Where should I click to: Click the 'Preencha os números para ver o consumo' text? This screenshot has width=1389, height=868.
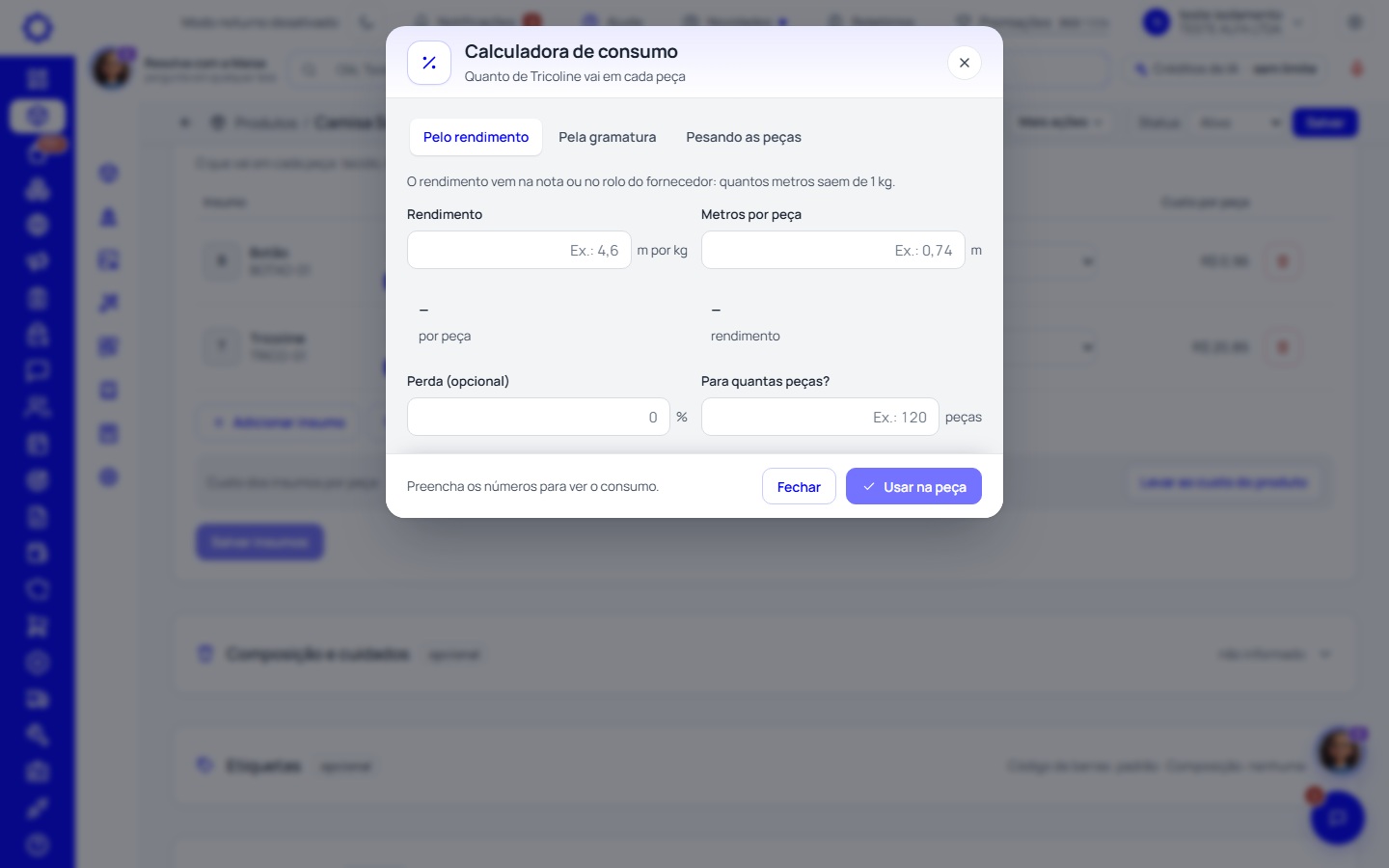click(x=532, y=486)
